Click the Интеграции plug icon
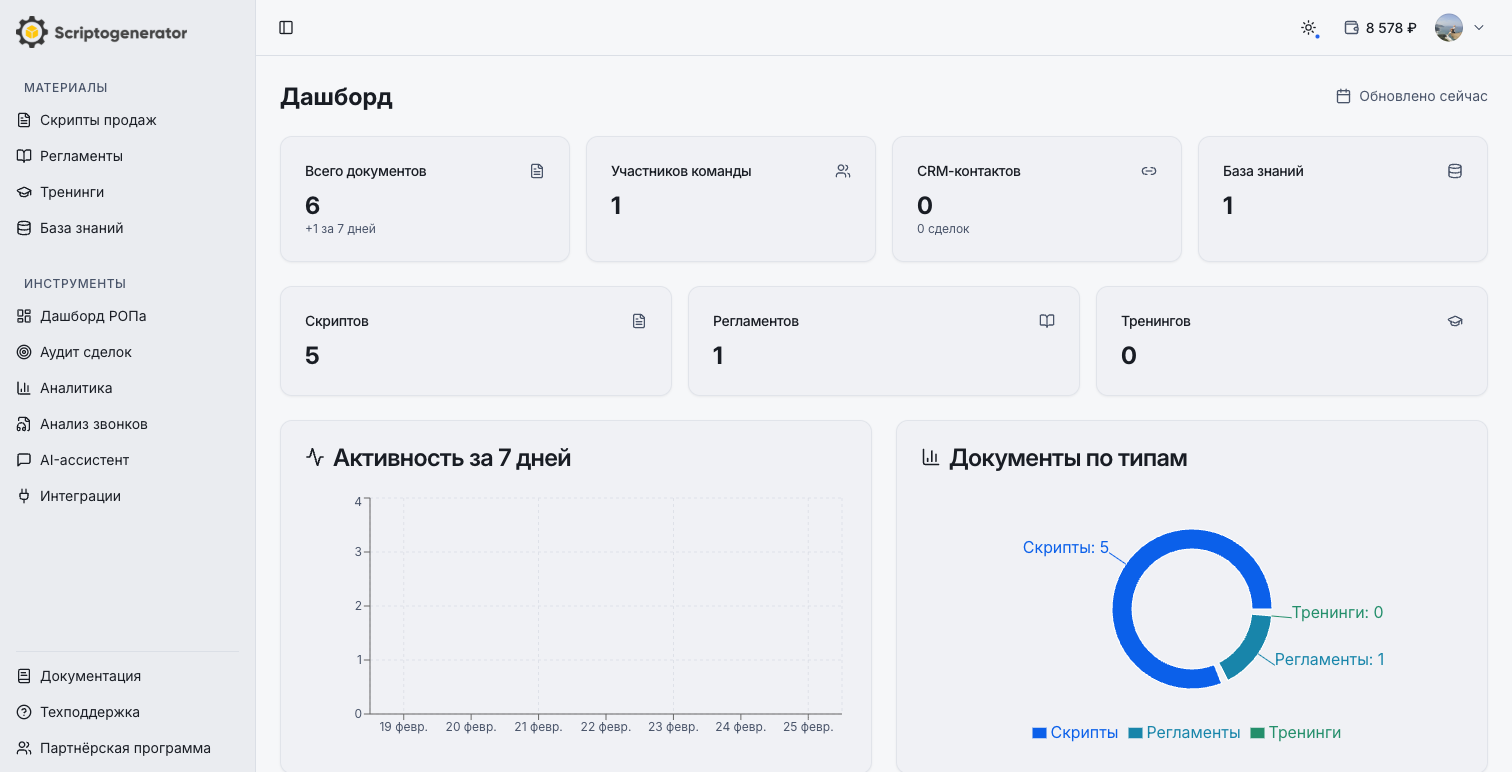Image resolution: width=1512 pixels, height=772 pixels. [x=24, y=496]
